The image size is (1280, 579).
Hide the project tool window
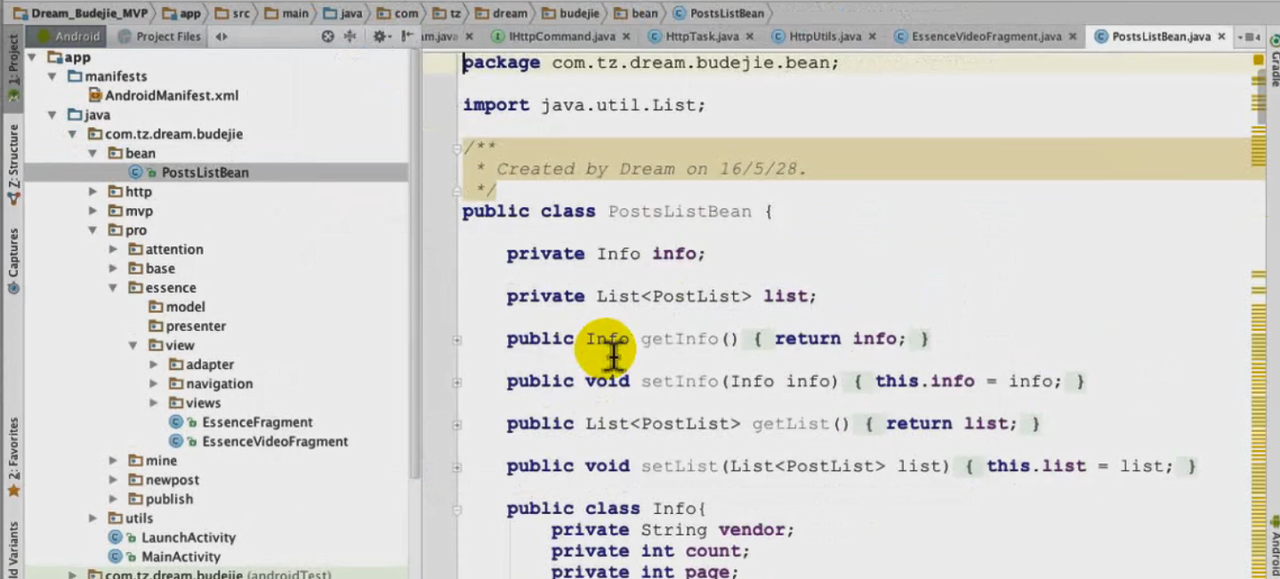tap(406, 36)
